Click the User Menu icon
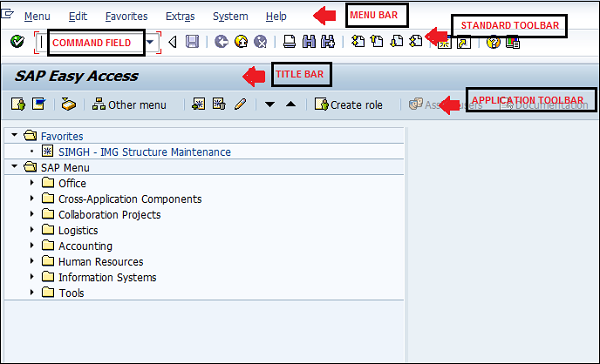This screenshot has height=364, width=600. tap(18, 104)
